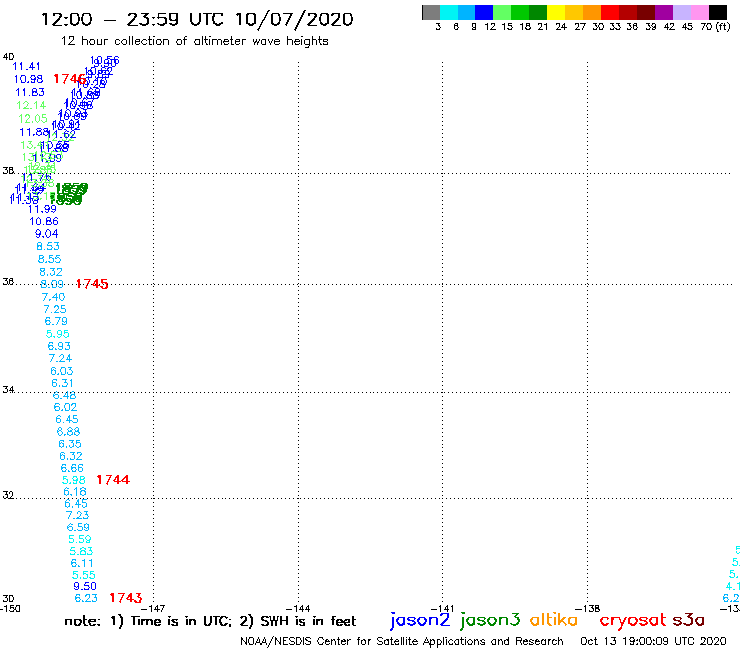Click the NOAA/NESDIS credit line
The width and height of the screenshot is (740, 650).
[402, 641]
